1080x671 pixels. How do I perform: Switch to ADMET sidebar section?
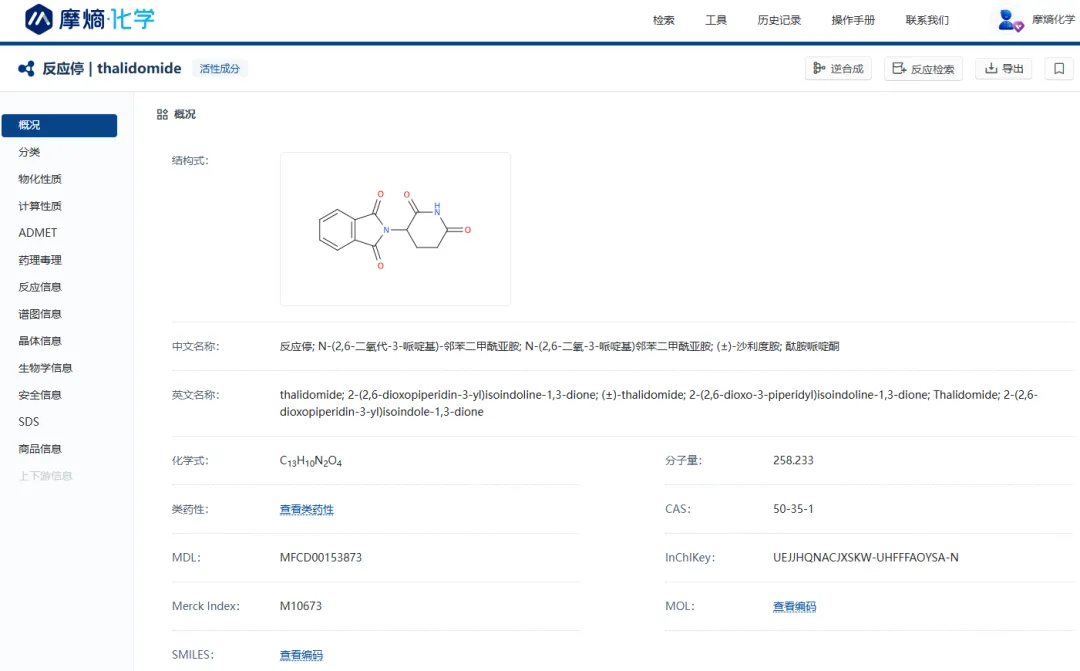(x=38, y=233)
